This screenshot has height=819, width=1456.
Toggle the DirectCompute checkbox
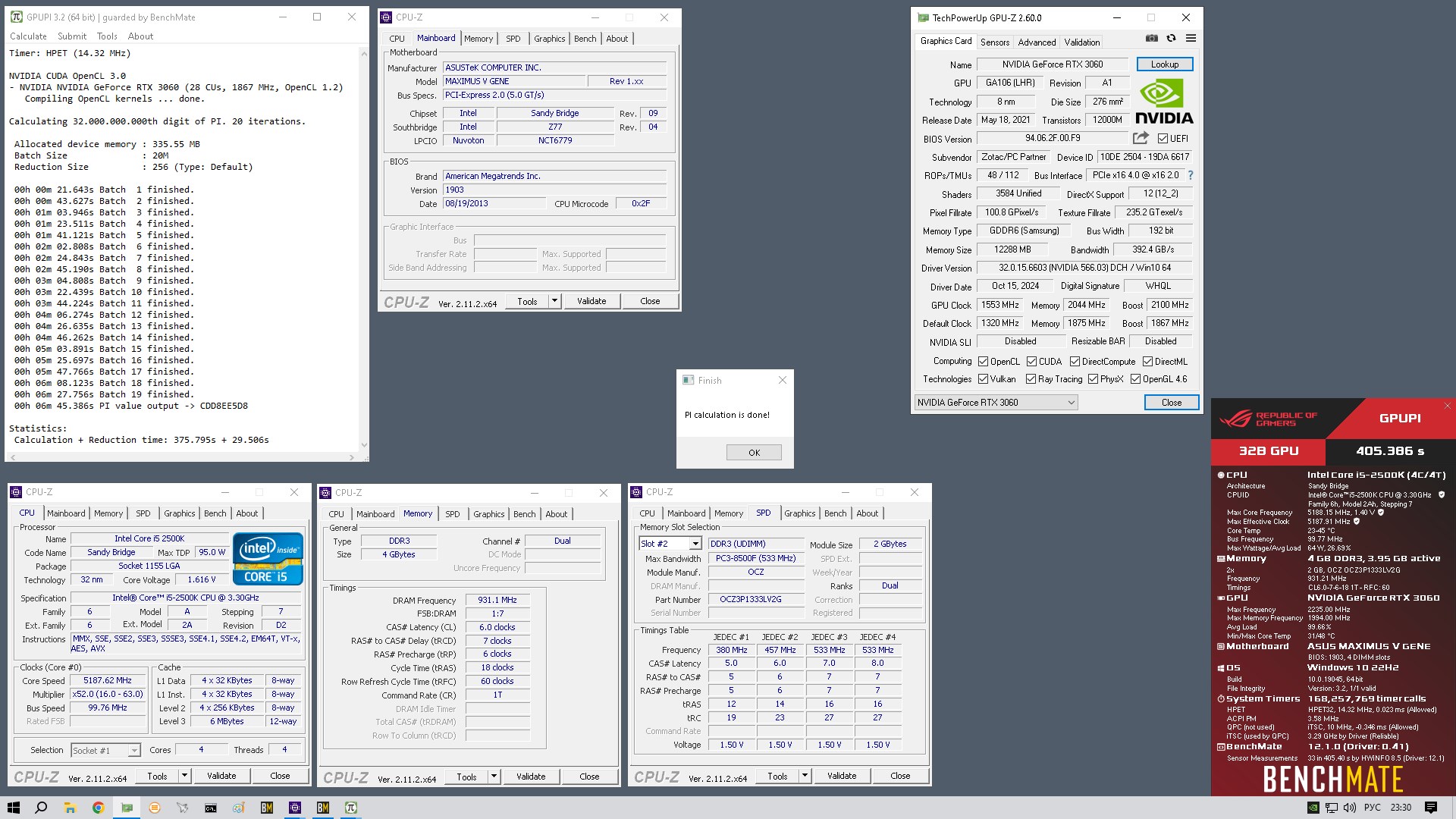coord(1075,362)
